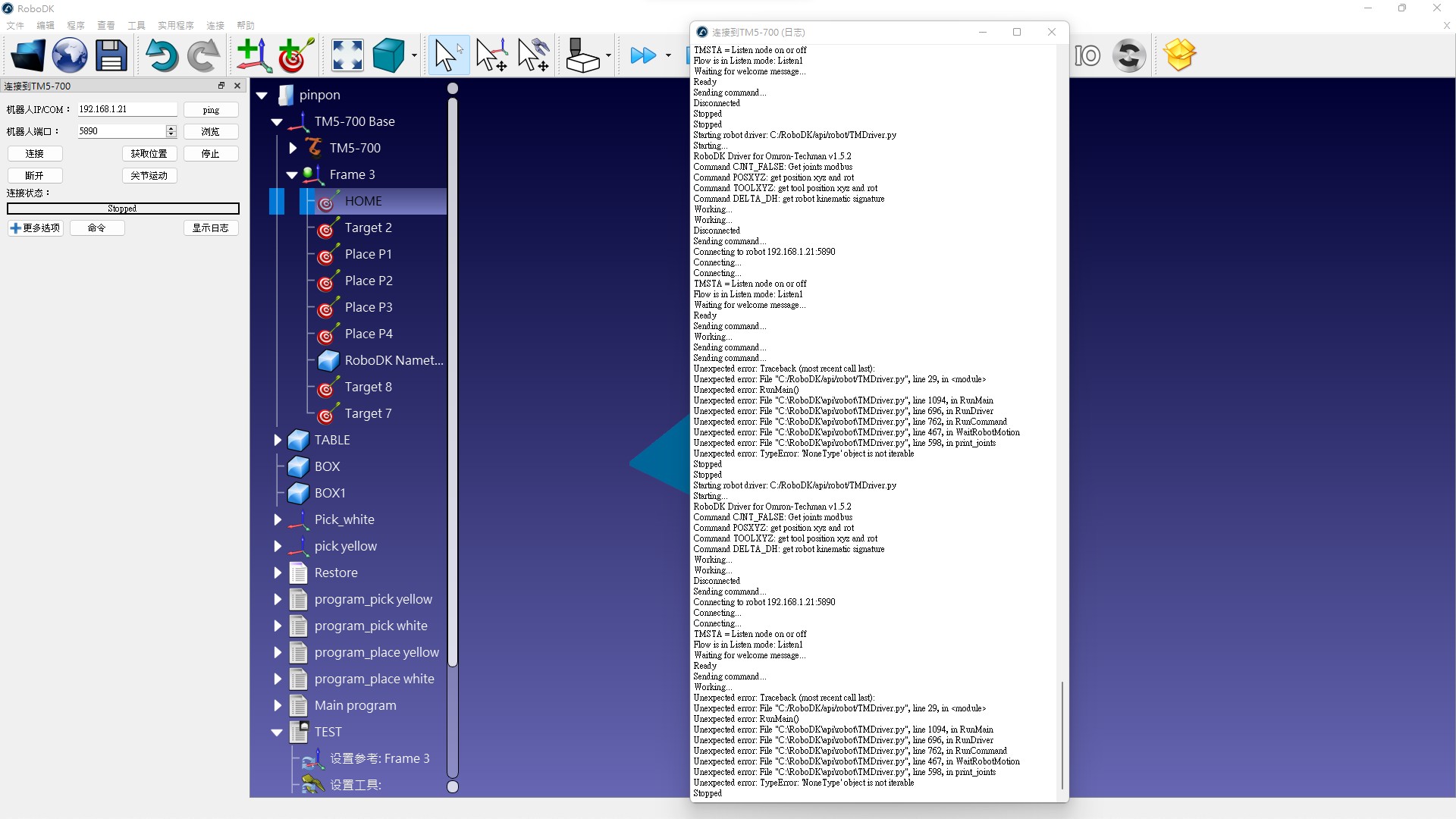The image size is (1456, 819).
Task: Open file with the folder icon
Action: pos(28,55)
